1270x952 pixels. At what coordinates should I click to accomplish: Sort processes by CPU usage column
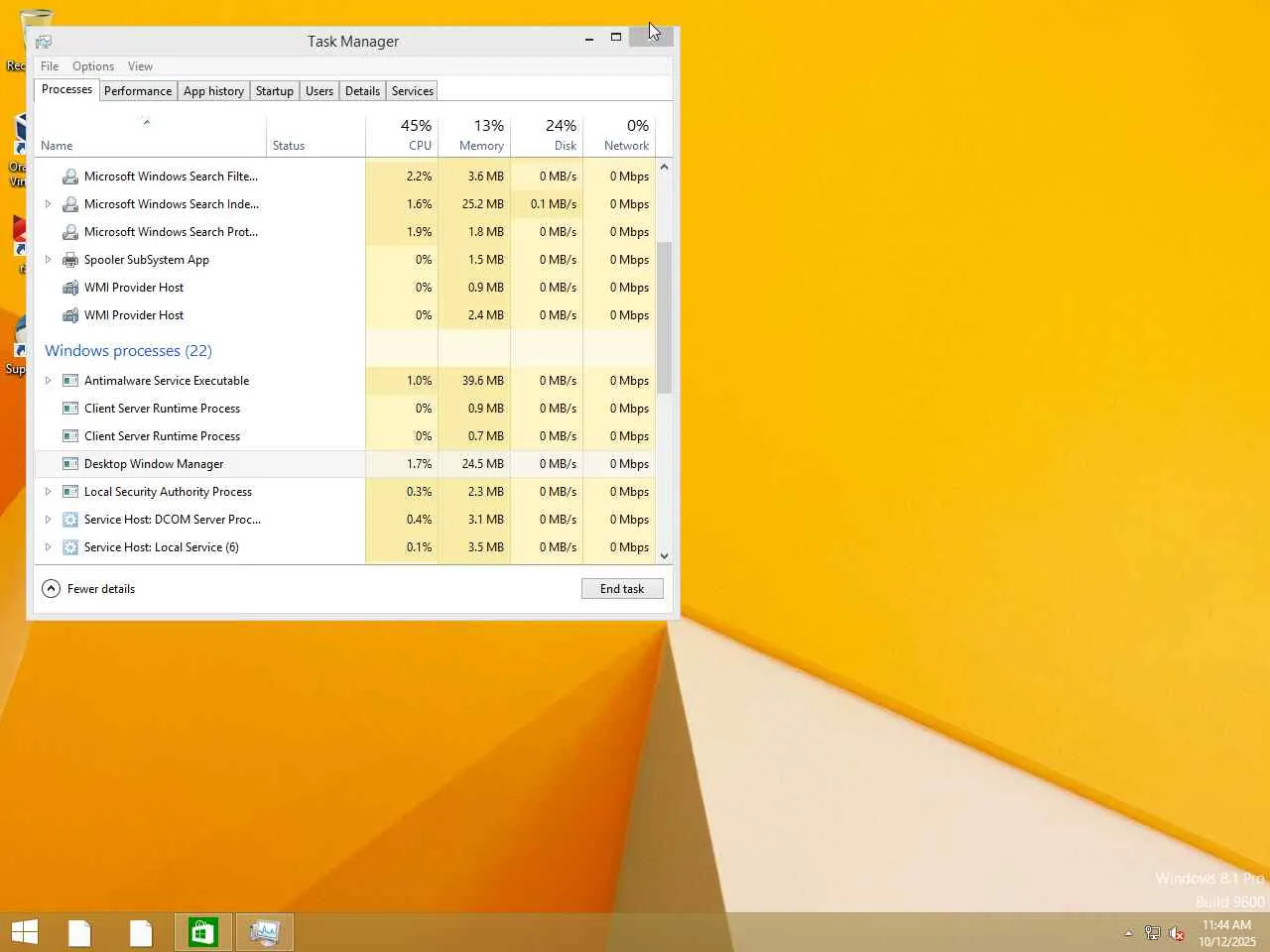click(x=402, y=136)
